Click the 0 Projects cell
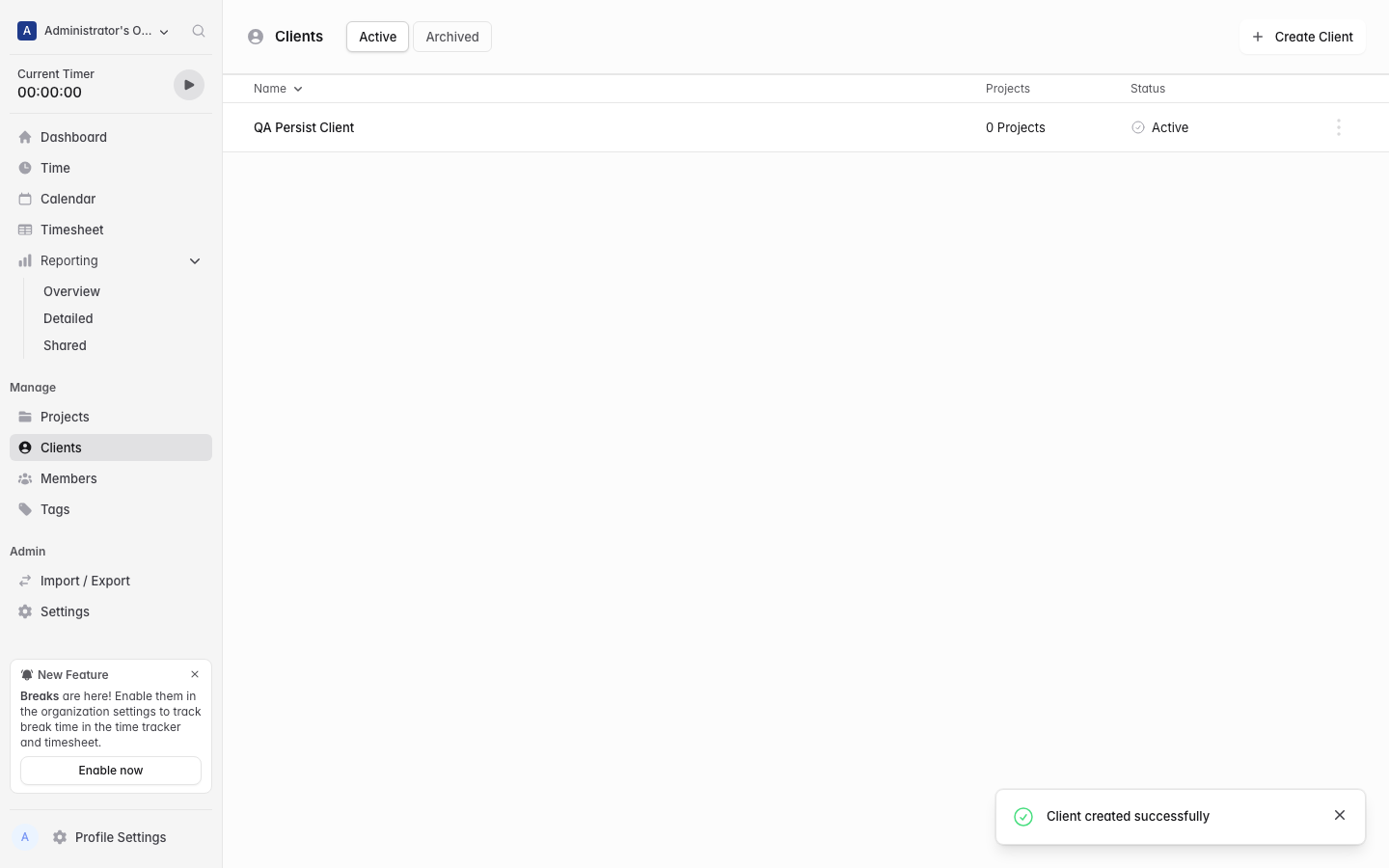Viewport: 1389px width, 868px height. [x=1016, y=127]
